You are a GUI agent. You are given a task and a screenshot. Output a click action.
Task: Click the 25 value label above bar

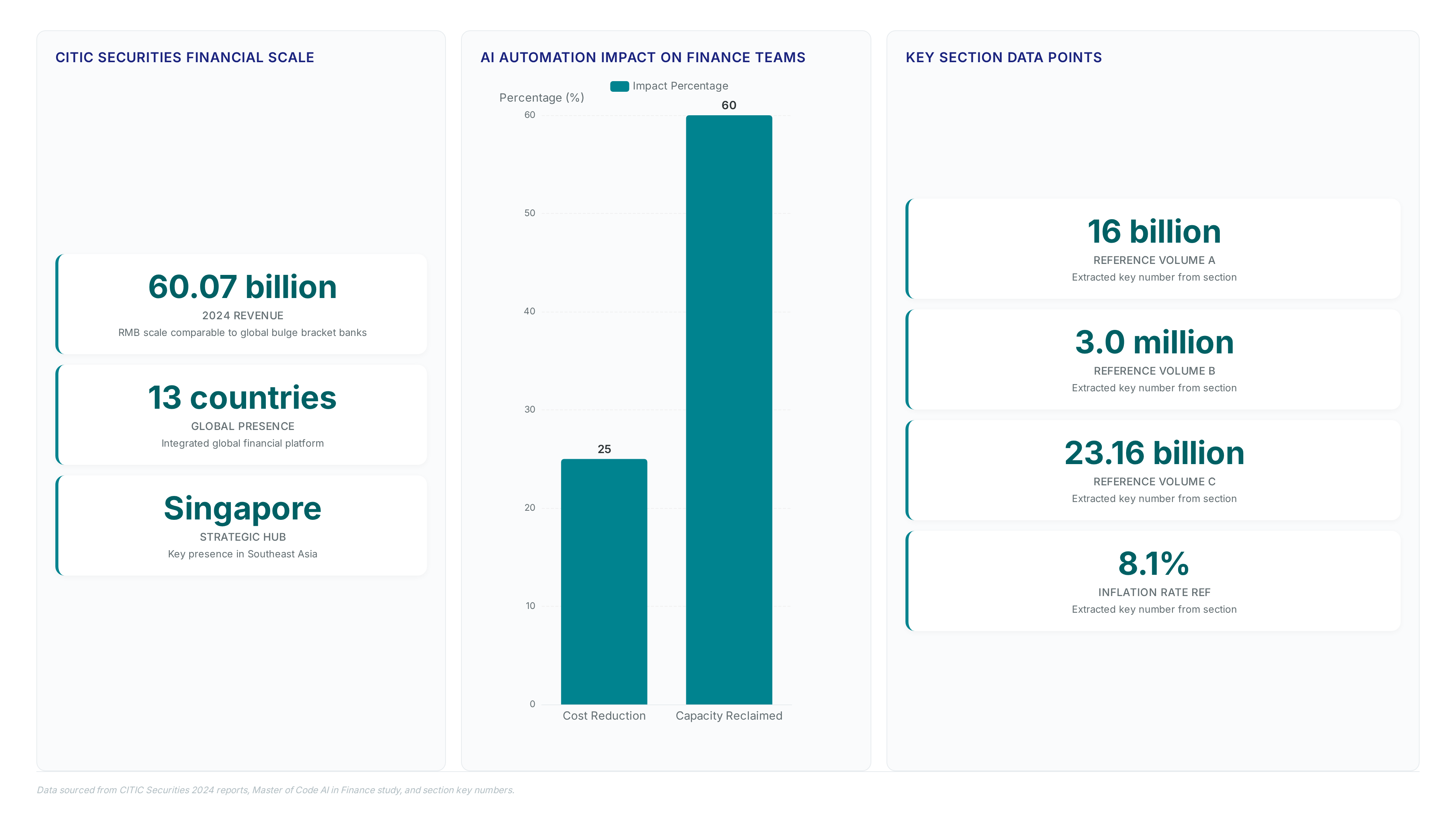tap(604, 449)
